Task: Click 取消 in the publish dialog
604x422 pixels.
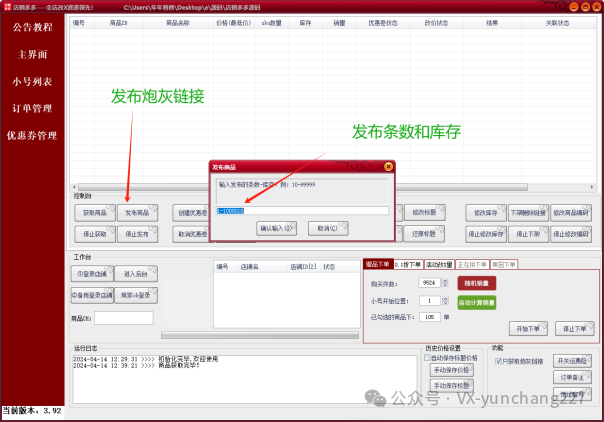Action: coord(328,228)
